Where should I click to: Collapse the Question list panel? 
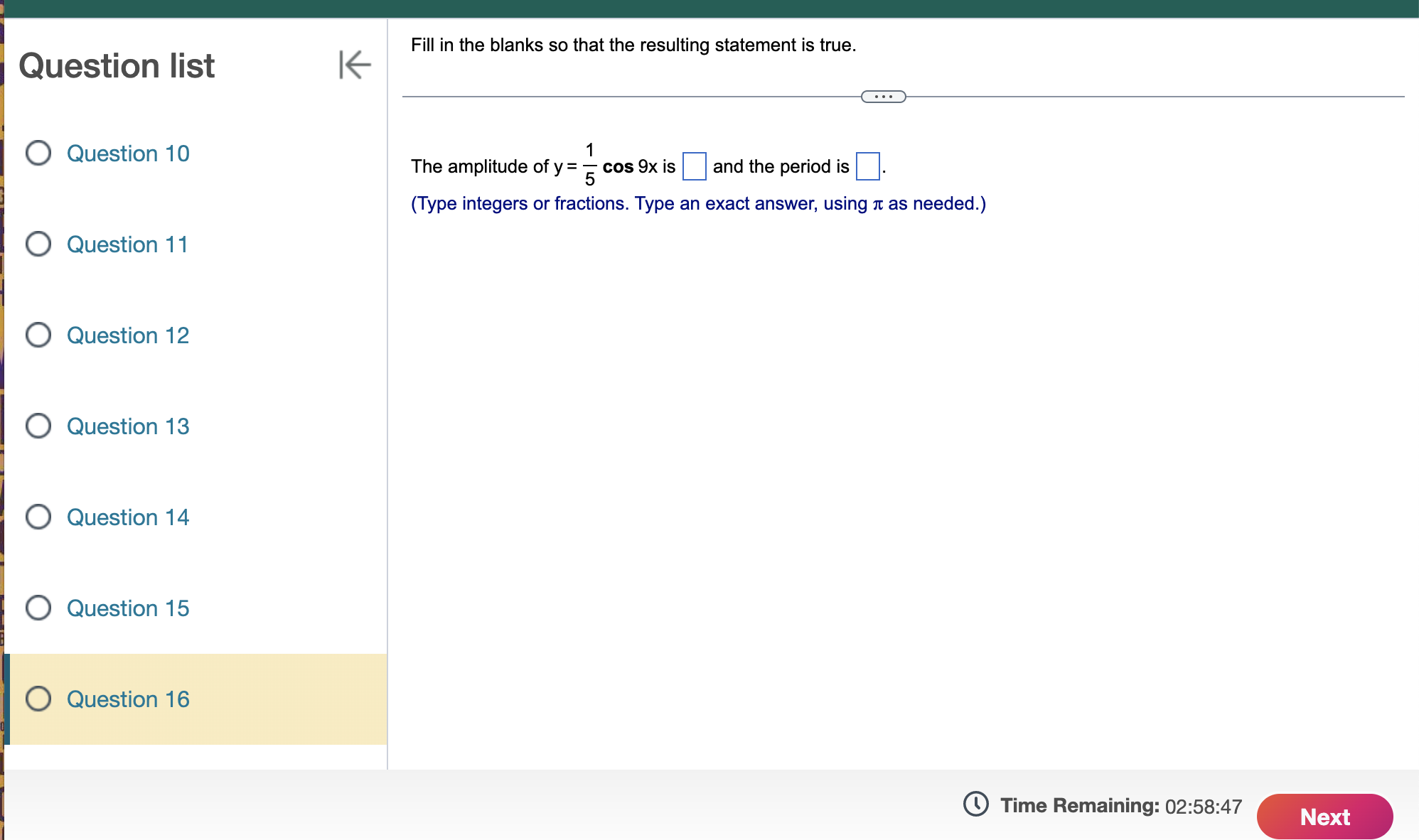pos(355,65)
